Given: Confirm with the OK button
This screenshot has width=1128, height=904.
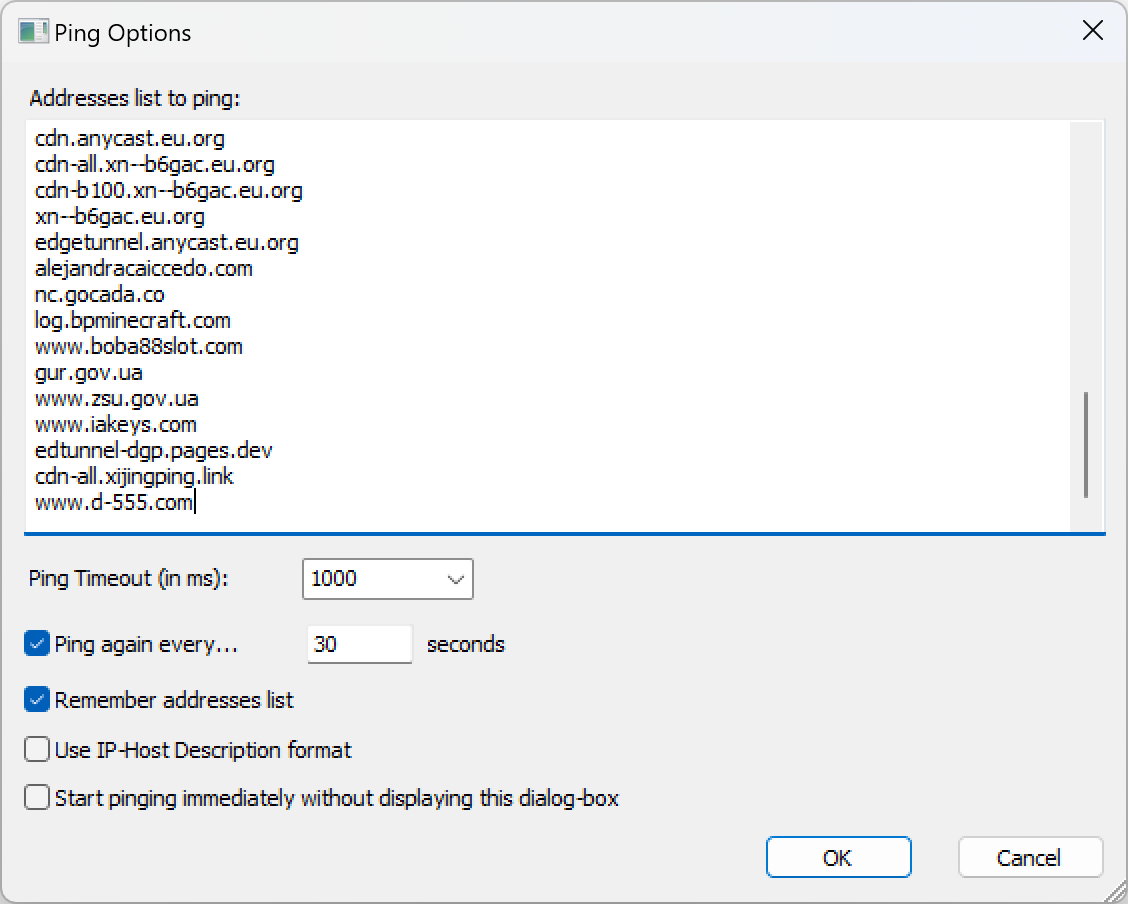Looking at the screenshot, I should click(839, 857).
